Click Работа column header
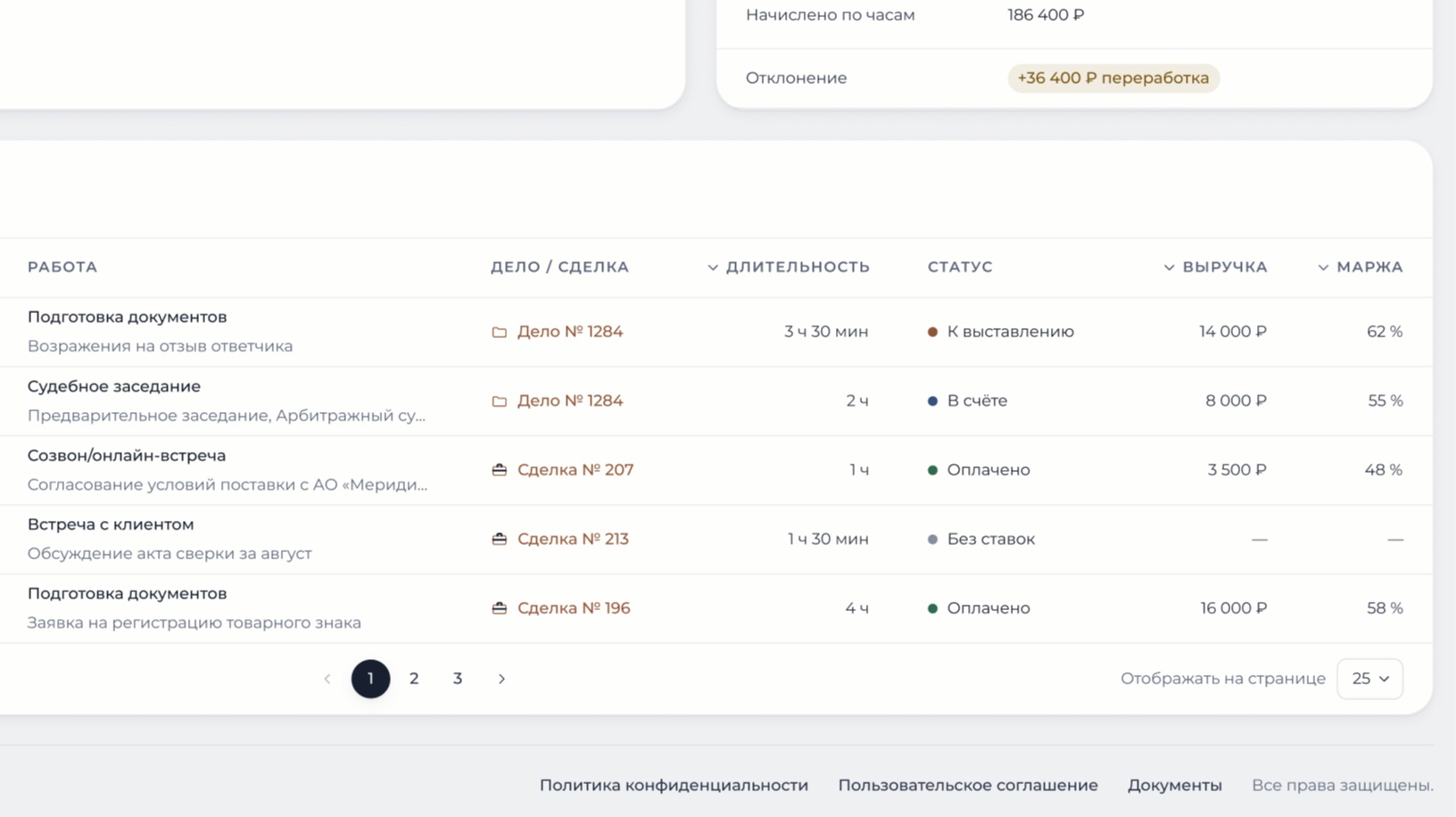The width and height of the screenshot is (1456, 817). (62, 268)
